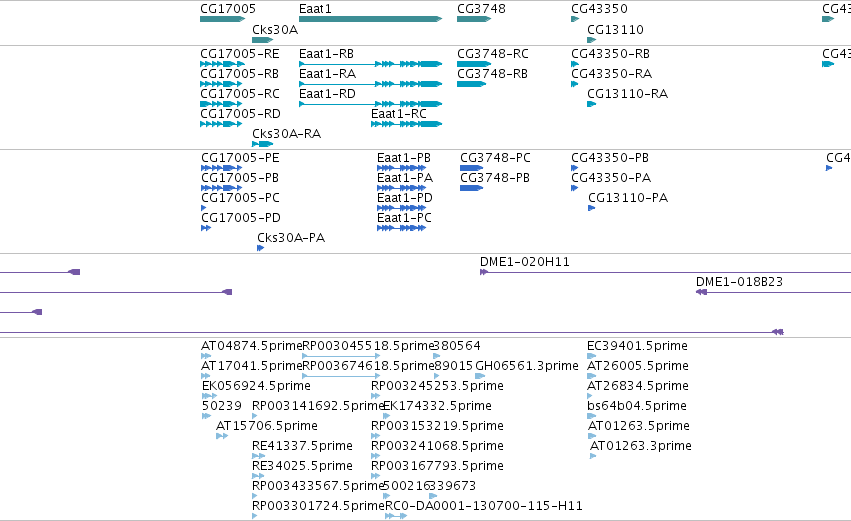Open EST AT26005.5prime
851x521 pixels.
(638, 366)
